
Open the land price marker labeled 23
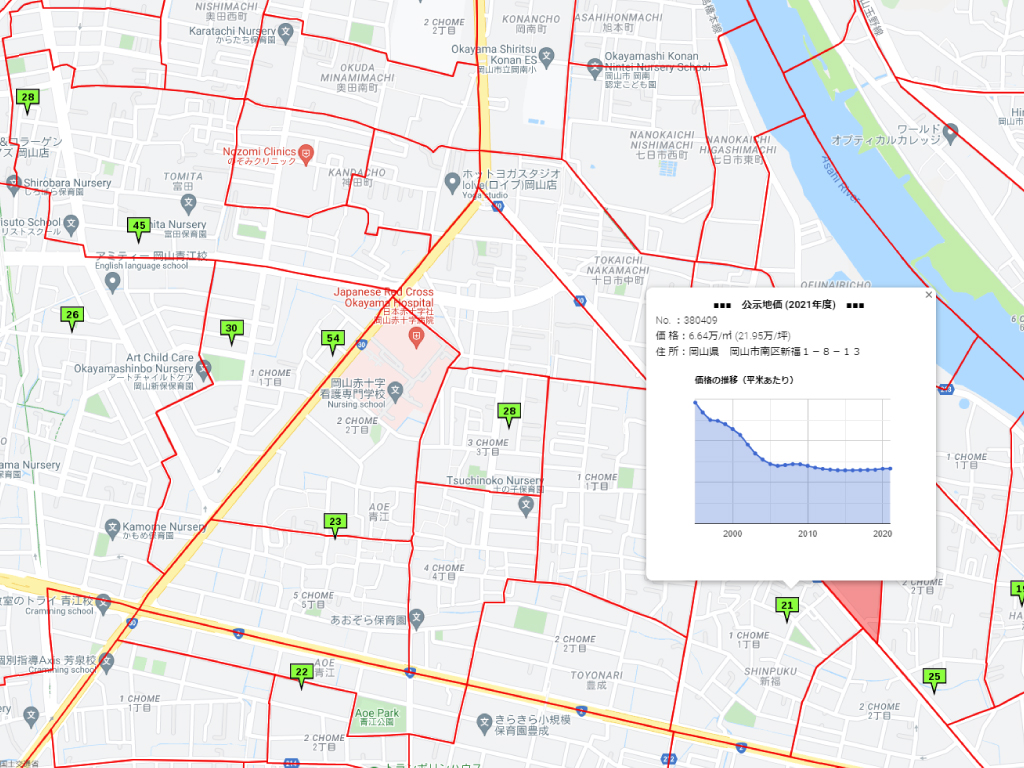point(335,522)
